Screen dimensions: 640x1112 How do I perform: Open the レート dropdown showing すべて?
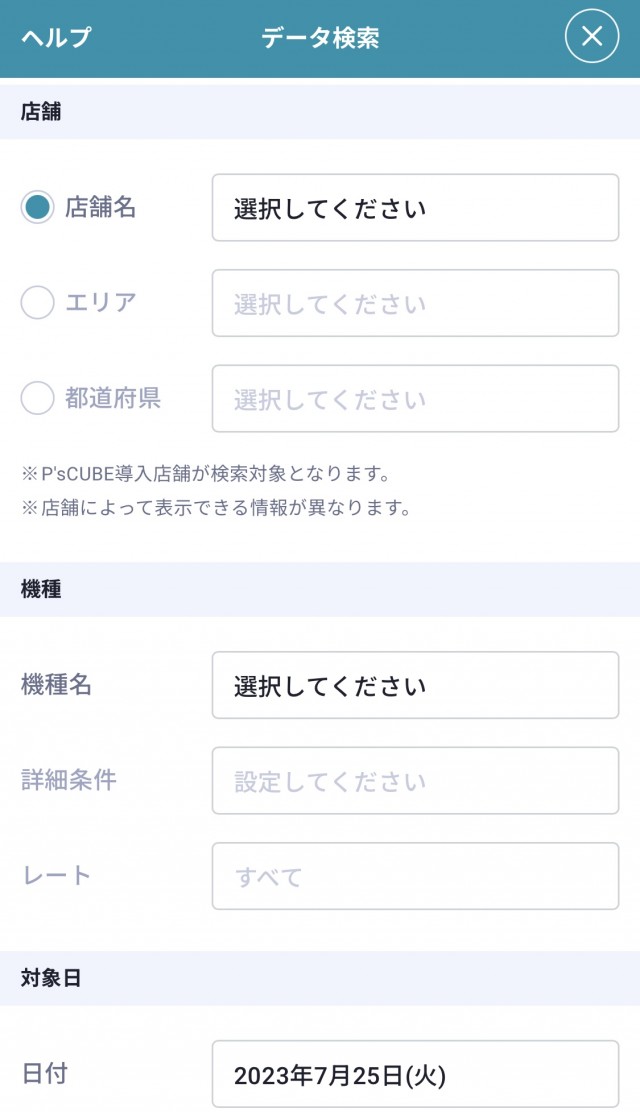(x=415, y=877)
